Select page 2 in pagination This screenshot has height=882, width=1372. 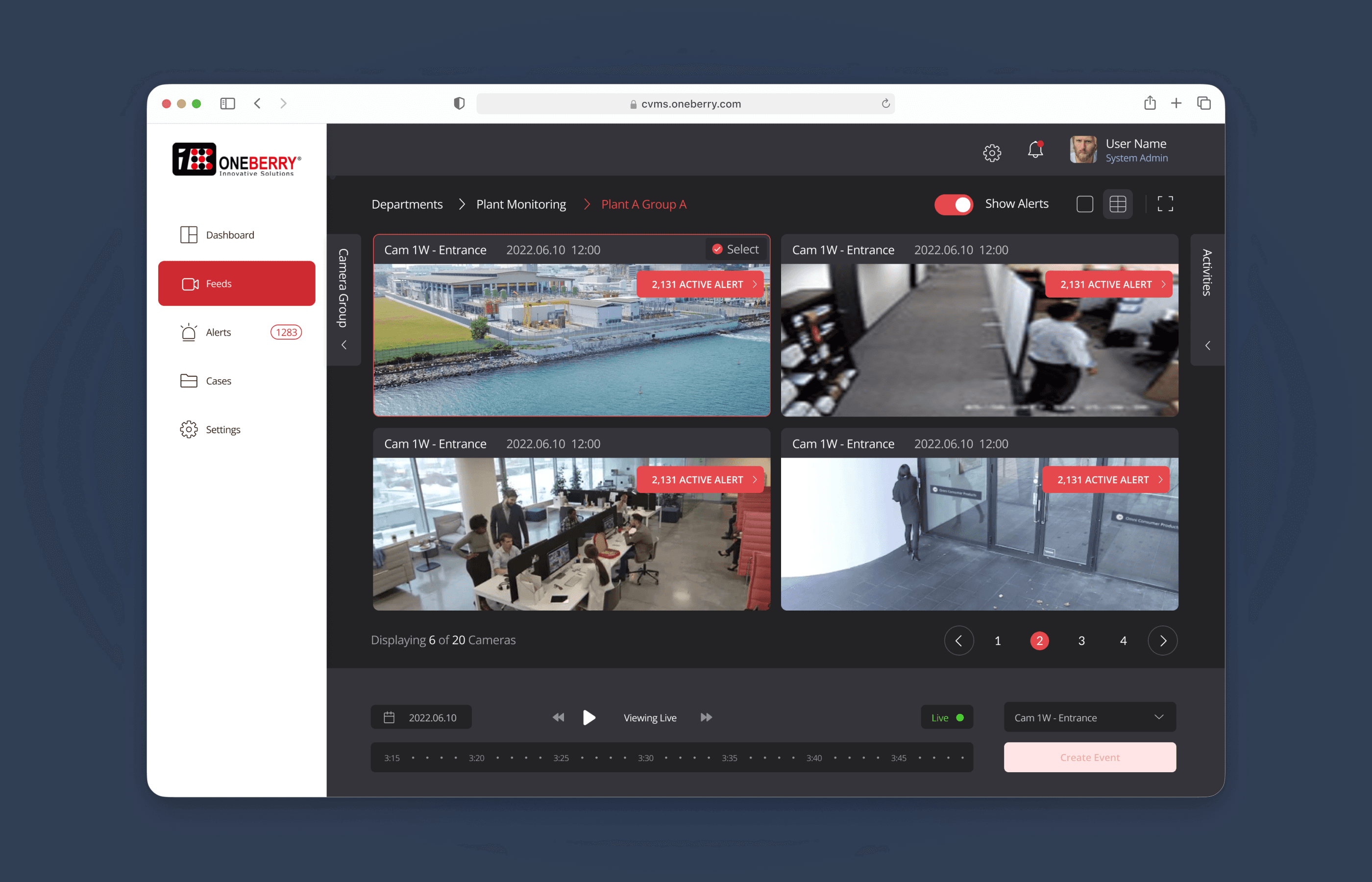pos(1039,641)
